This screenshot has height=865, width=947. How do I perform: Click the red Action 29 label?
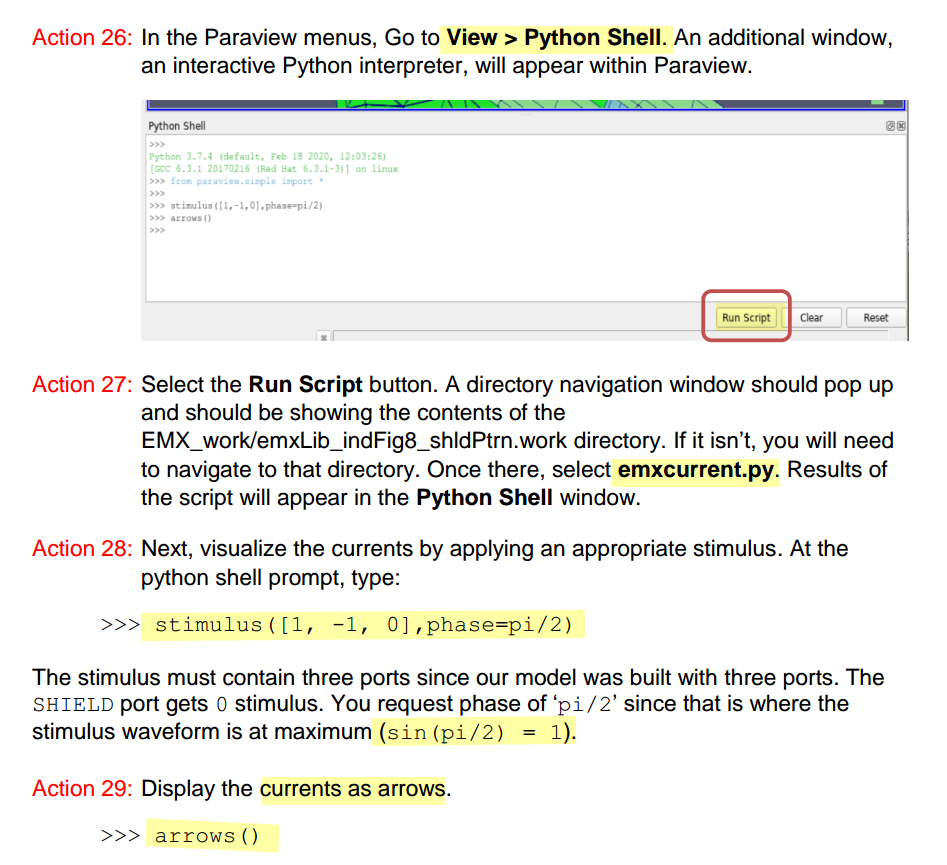82,789
